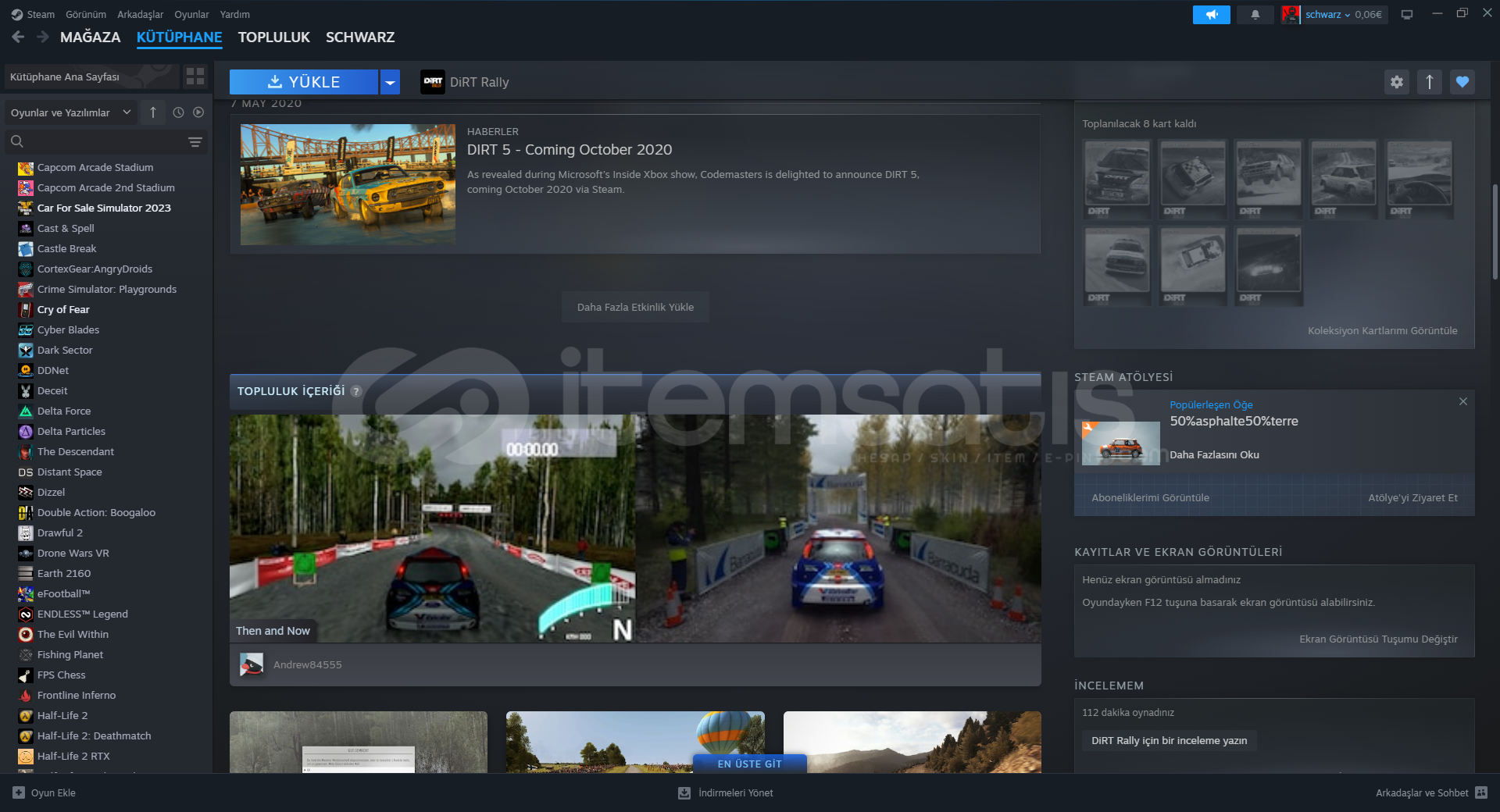Open Steam menu logo item
The image size is (1500, 812).
[x=33, y=15]
